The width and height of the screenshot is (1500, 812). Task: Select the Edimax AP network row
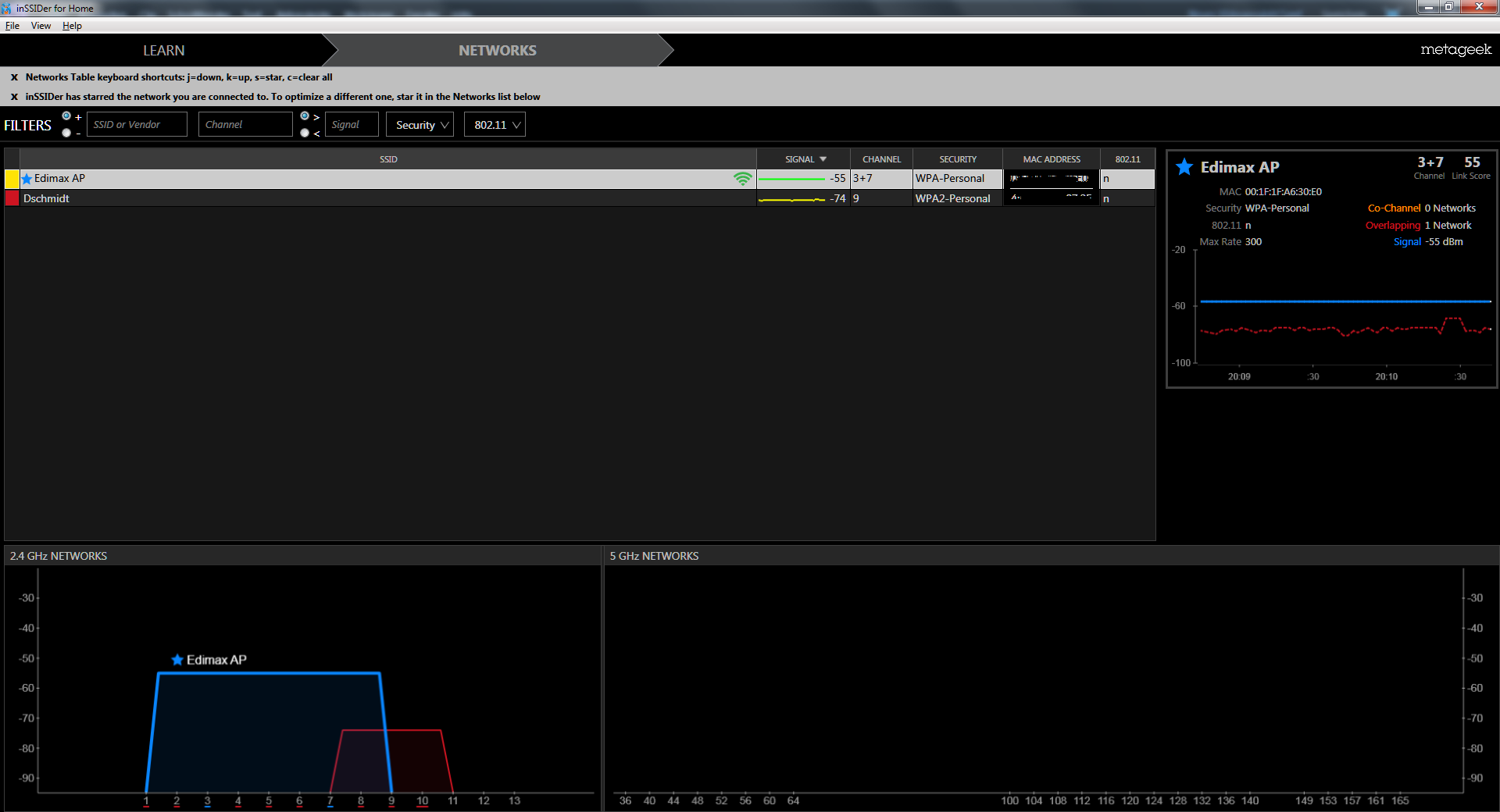[x=580, y=179]
